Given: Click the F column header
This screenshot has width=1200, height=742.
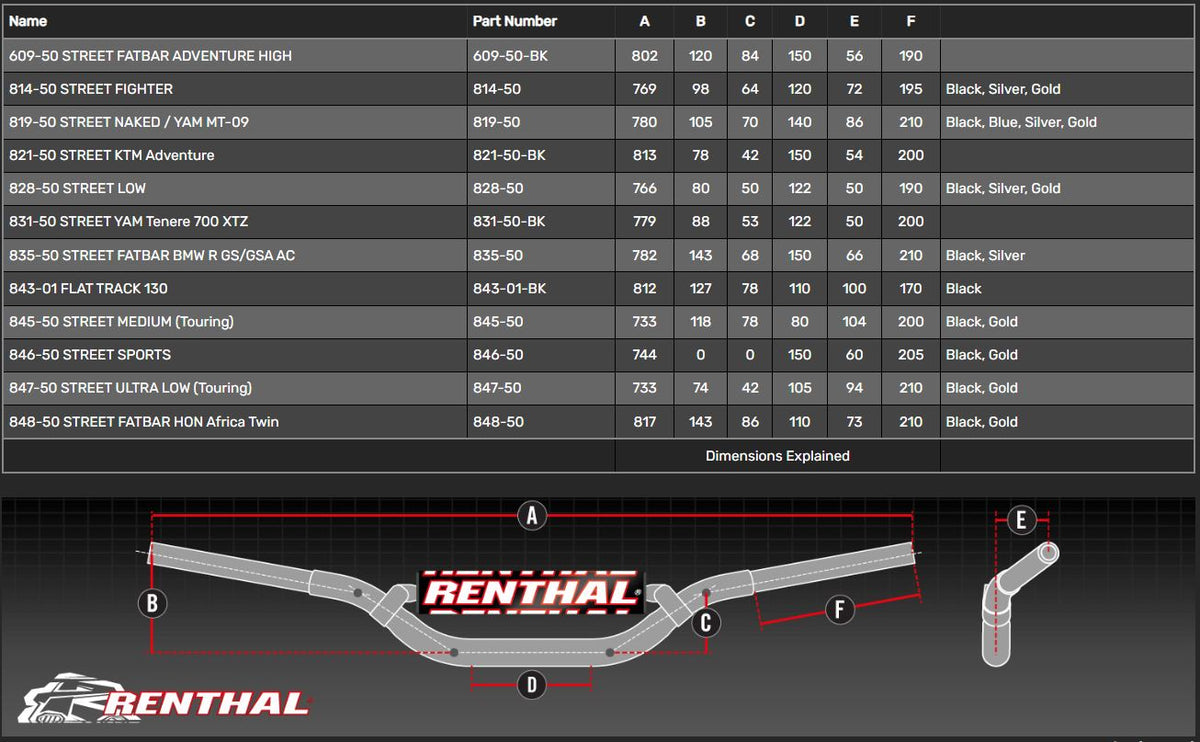Looking at the screenshot, I should coord(910,21).
